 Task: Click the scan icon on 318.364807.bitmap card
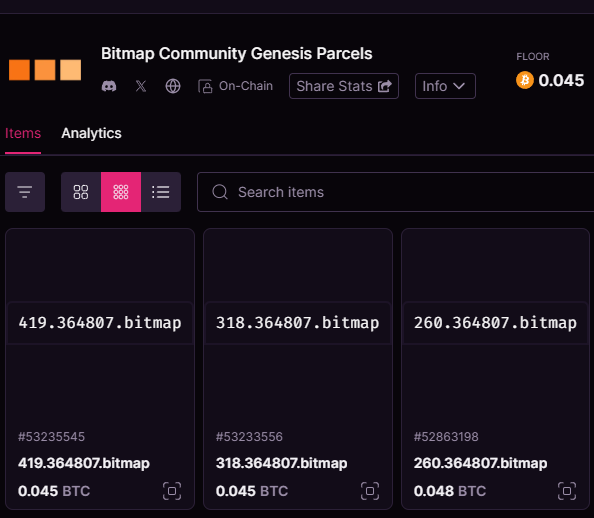[370, 491]
